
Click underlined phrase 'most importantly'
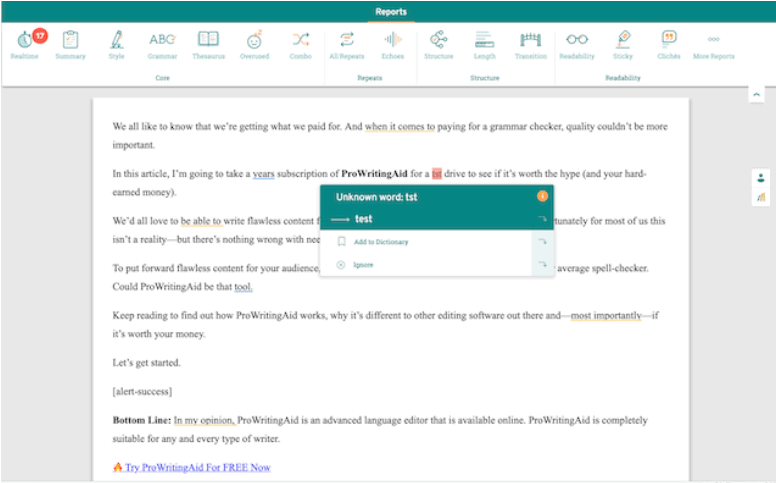[606, 315]
